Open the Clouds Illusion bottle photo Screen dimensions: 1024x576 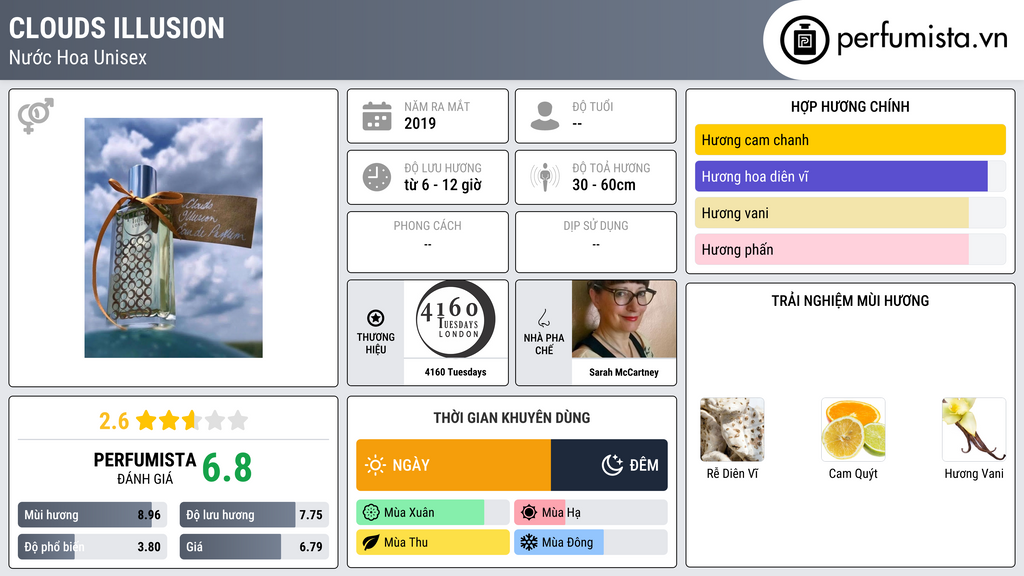(174, 238)
